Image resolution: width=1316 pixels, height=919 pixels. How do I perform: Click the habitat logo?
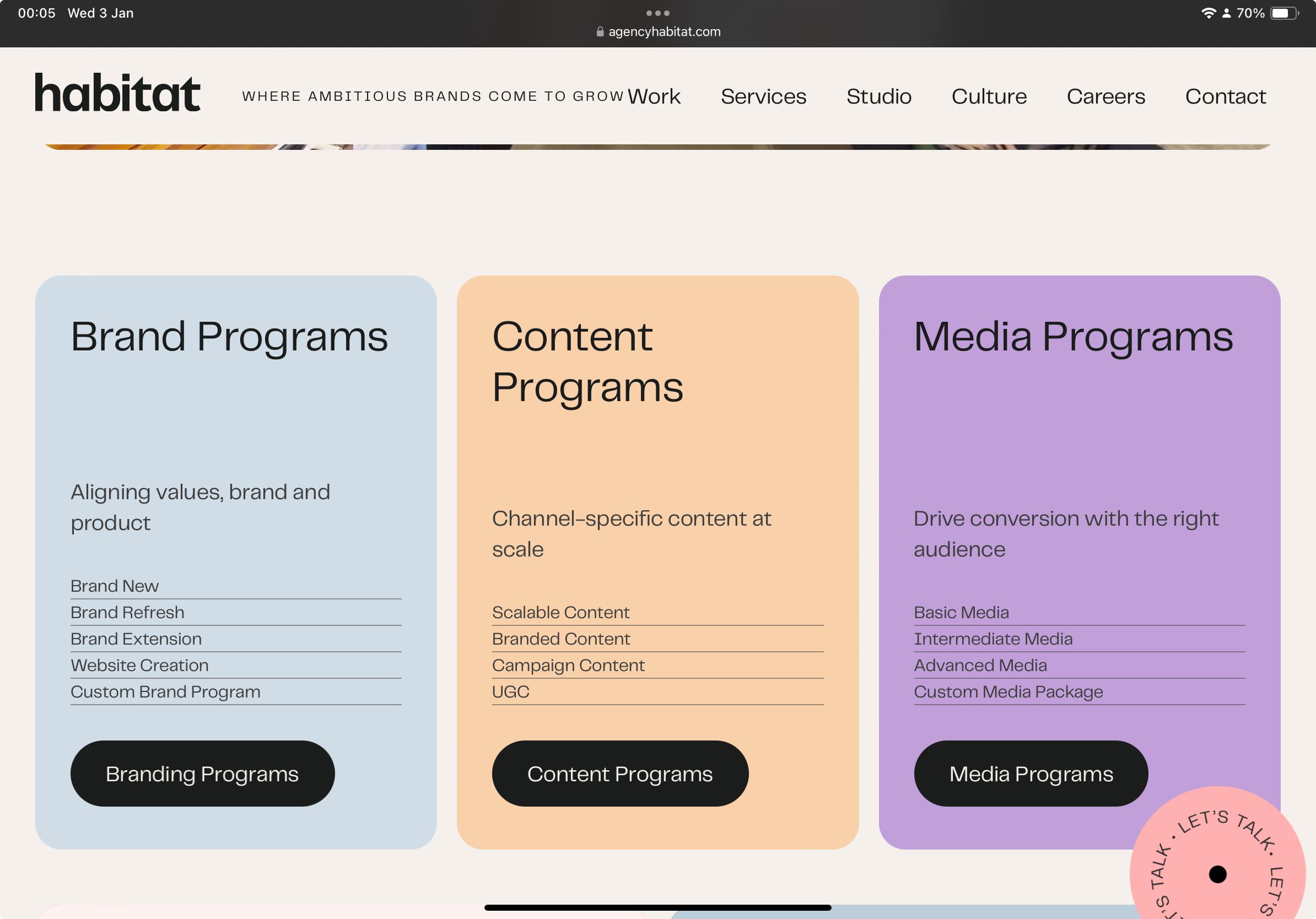(117, 93)
